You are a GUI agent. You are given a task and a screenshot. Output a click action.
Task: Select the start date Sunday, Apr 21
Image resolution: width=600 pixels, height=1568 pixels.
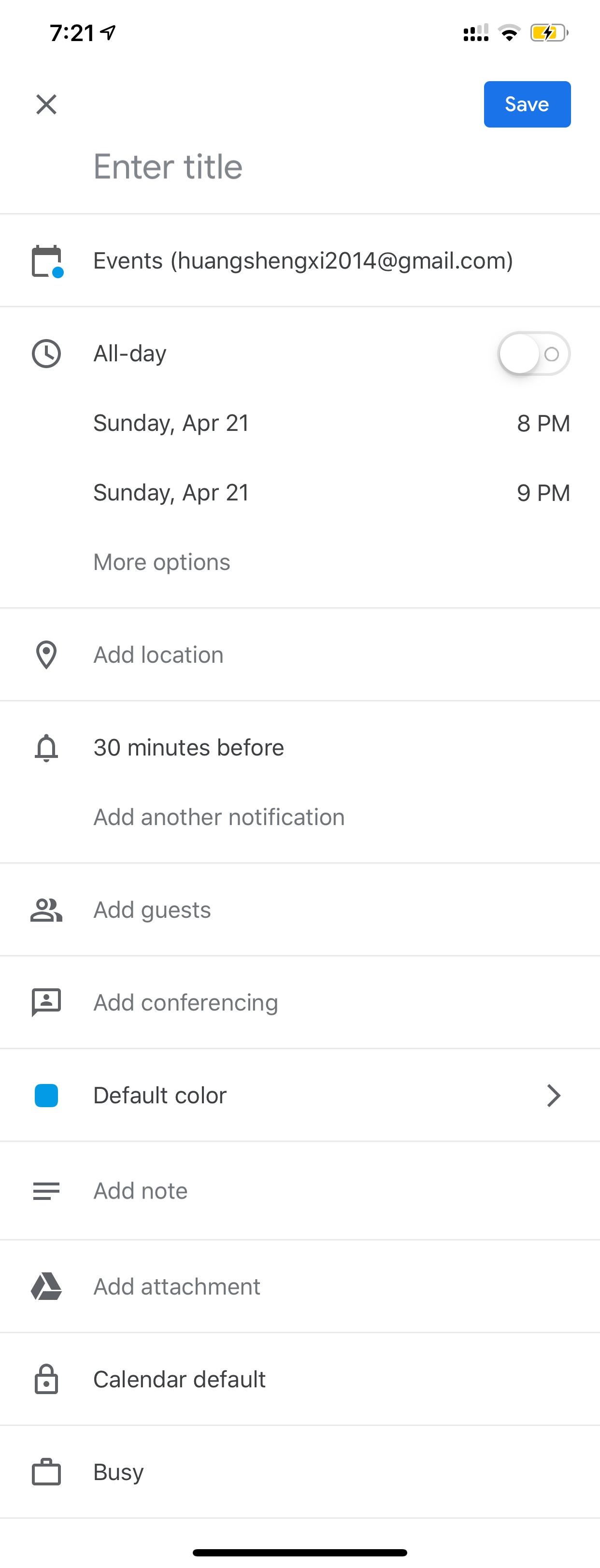(x=171, y=423)
